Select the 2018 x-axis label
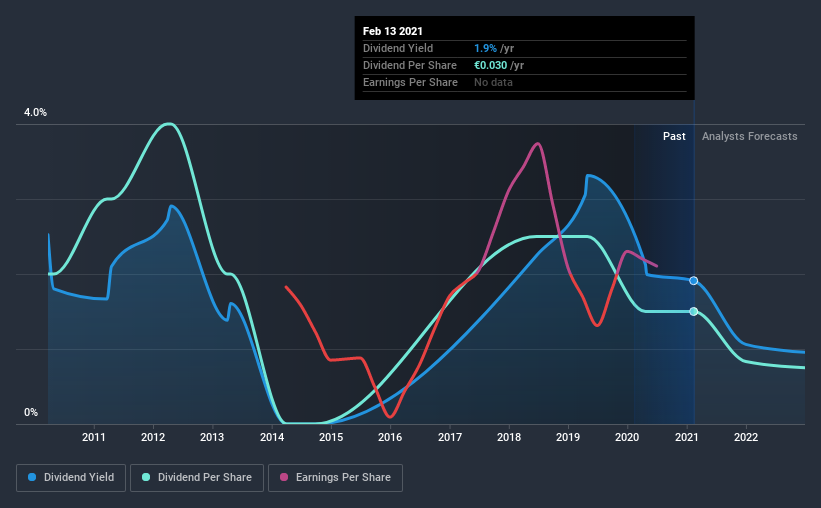Image resolution: width=821 pixels, height=508 pixels. click(x=509, y=437)
